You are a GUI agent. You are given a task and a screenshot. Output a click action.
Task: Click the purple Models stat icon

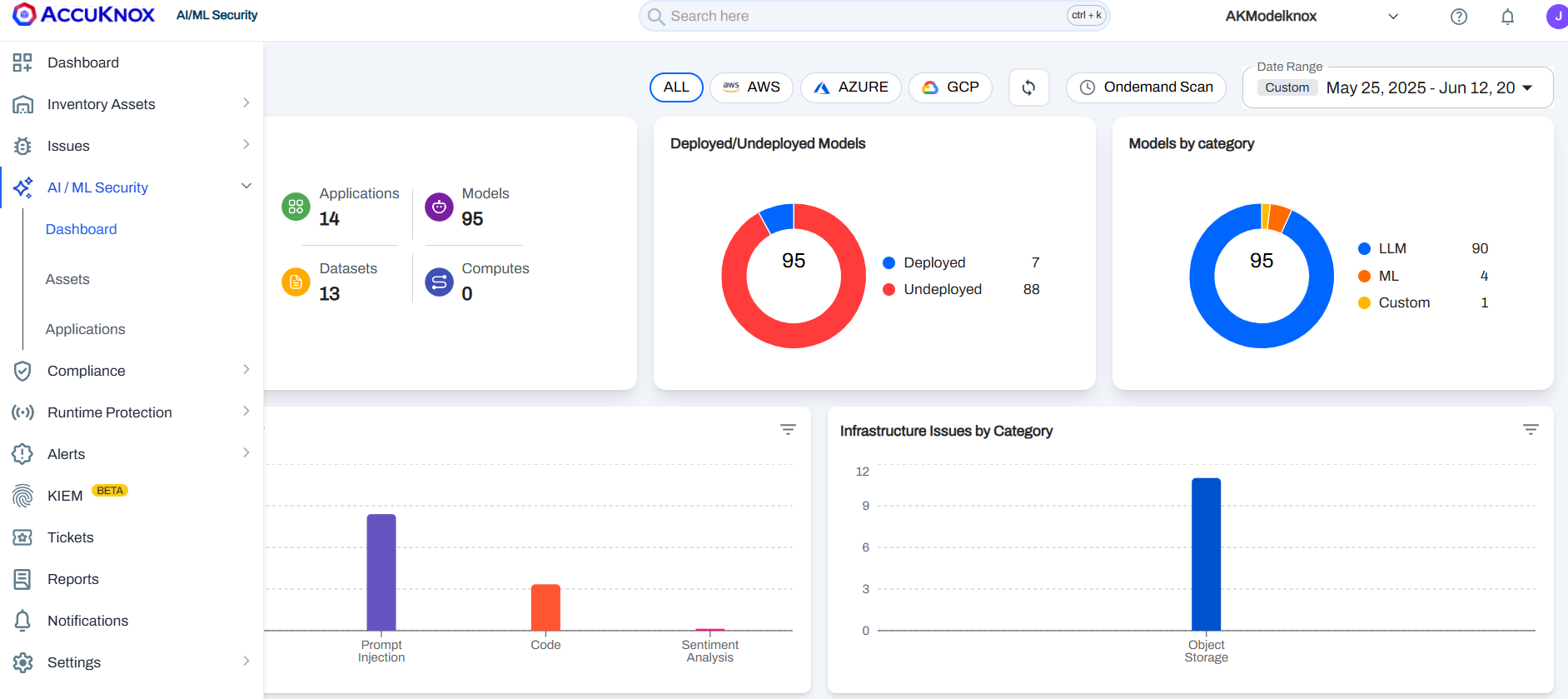[439, 207]
